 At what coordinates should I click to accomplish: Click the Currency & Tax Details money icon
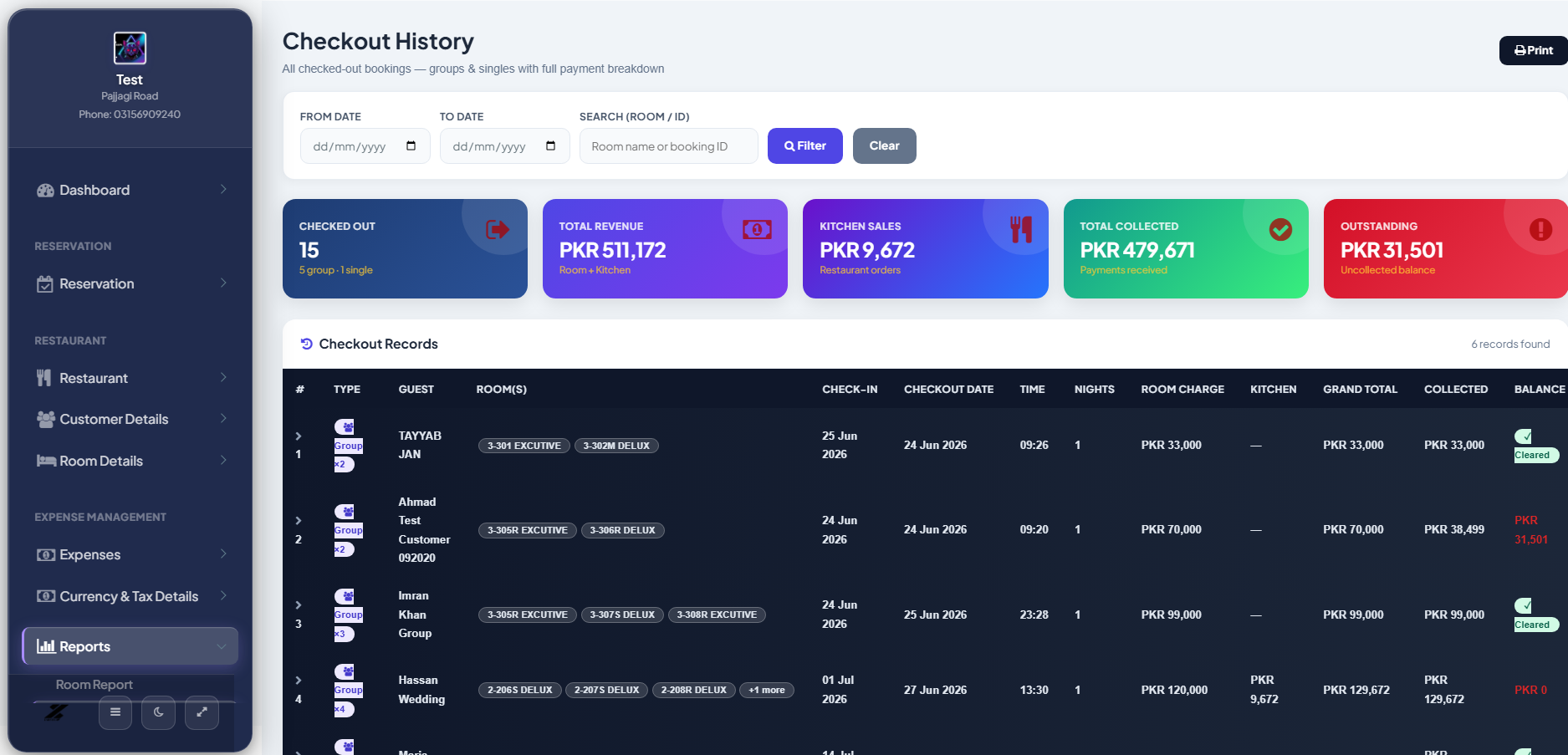click(46, 596)
